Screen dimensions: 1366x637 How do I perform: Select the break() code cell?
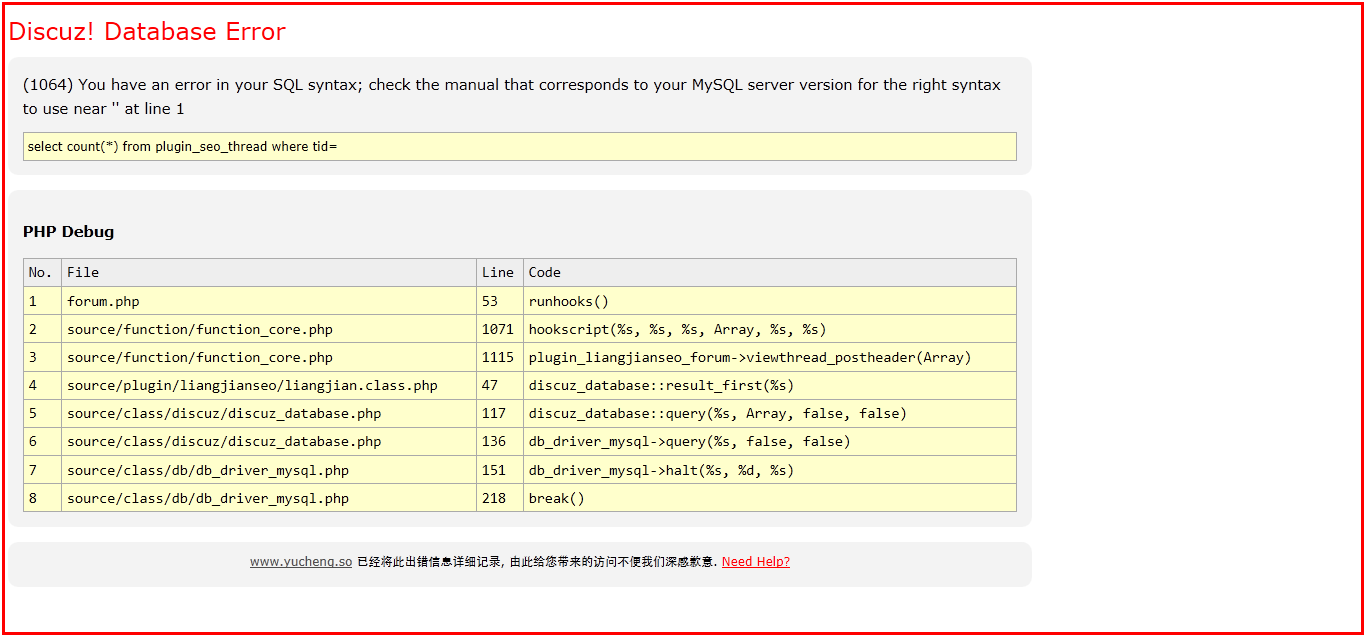pos(556,498)
